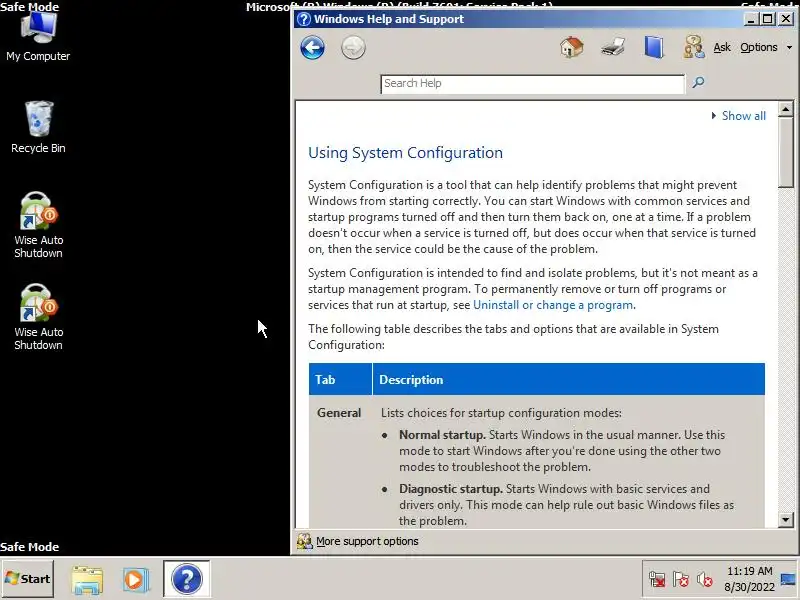Open Help and Support home page
800x600 pixels.
pyautogui.click(x=571, y=47)
